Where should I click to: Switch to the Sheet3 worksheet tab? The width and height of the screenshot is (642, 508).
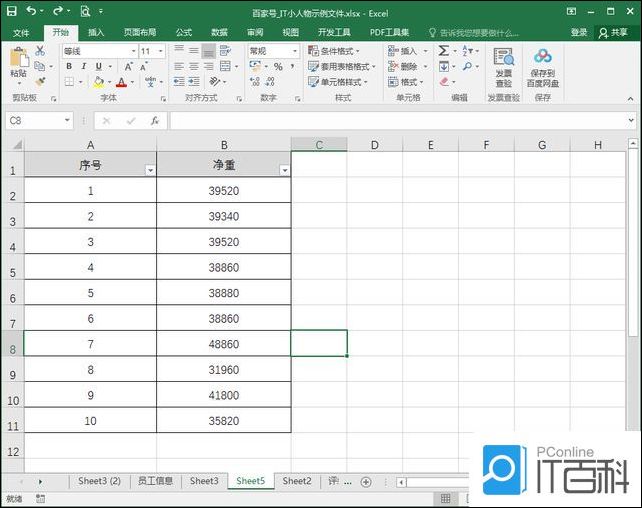point(204,482)
